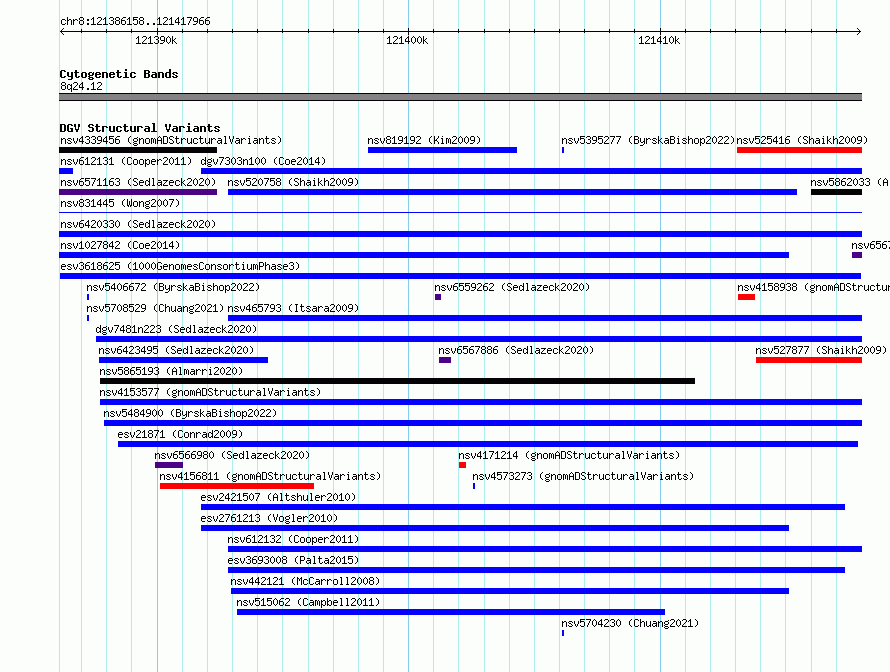Select esv3693008 (Palta2015) label
Image resolution: width=890 pixels, height=672 pixels.
pos(293,560)
